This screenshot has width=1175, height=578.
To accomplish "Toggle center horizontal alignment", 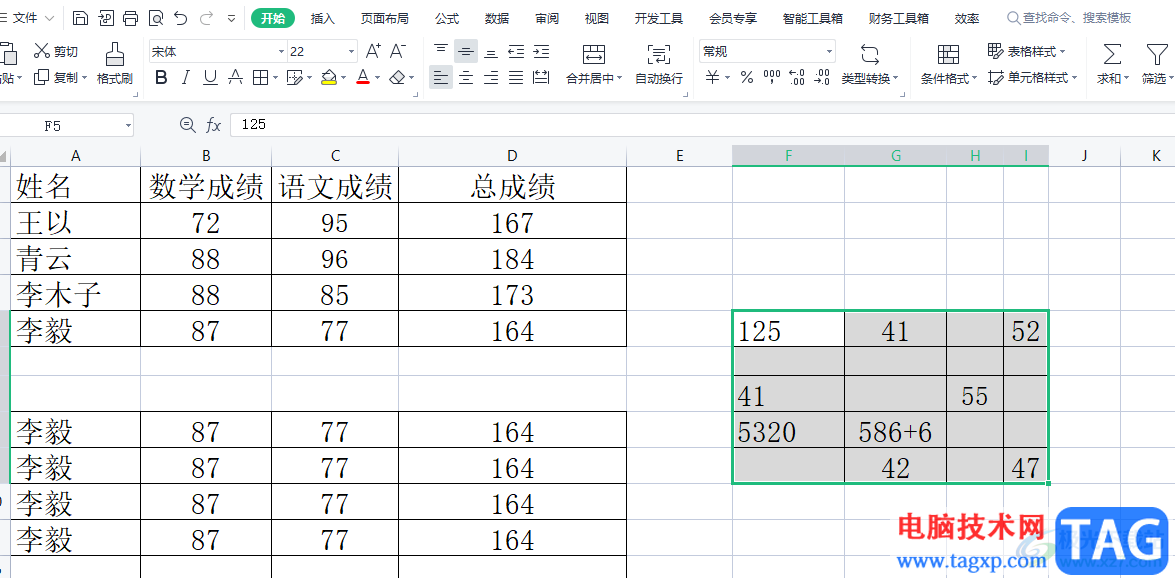I will 466,76.
